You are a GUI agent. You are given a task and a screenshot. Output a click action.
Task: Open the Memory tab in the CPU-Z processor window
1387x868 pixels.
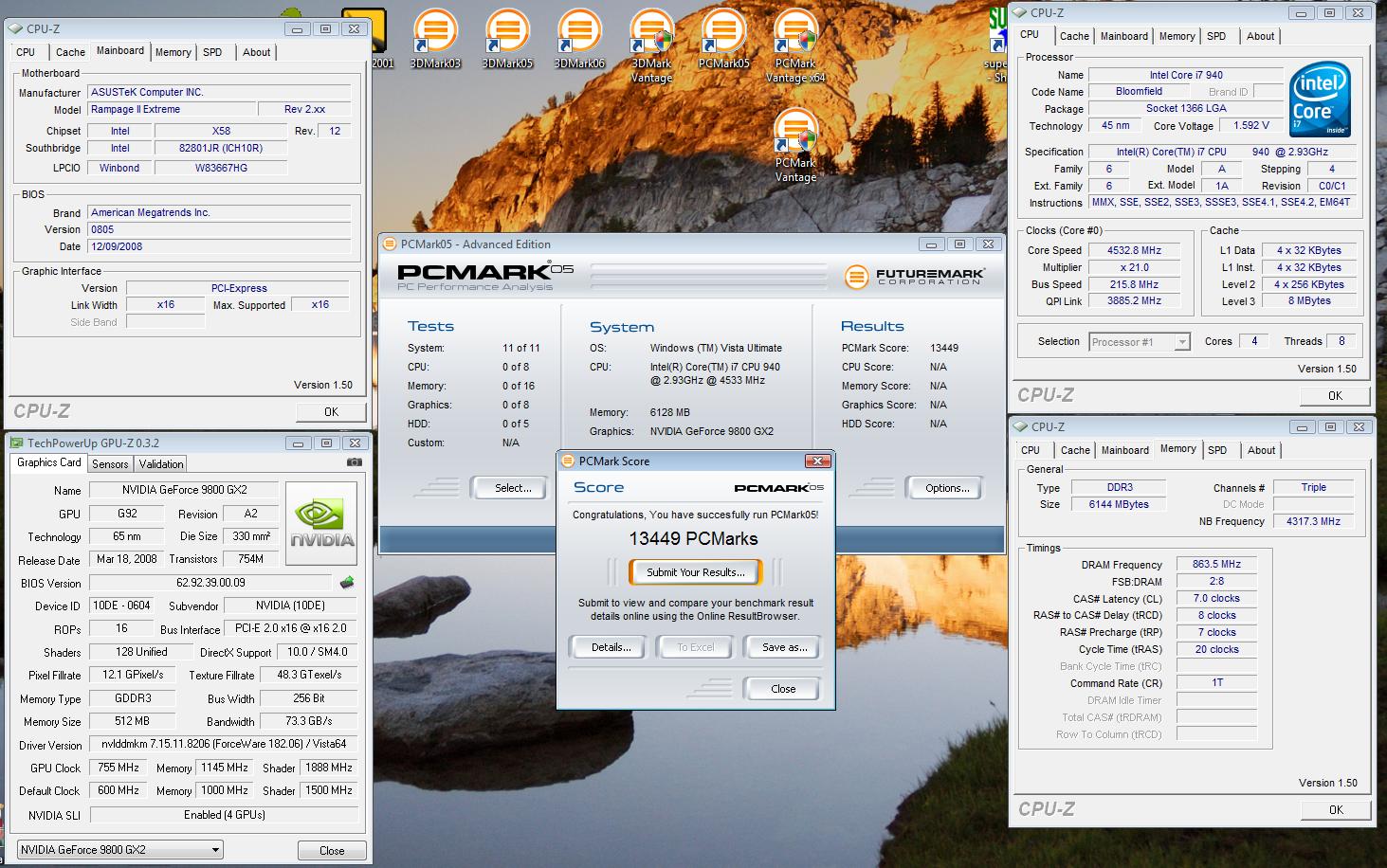[1177, 36]
